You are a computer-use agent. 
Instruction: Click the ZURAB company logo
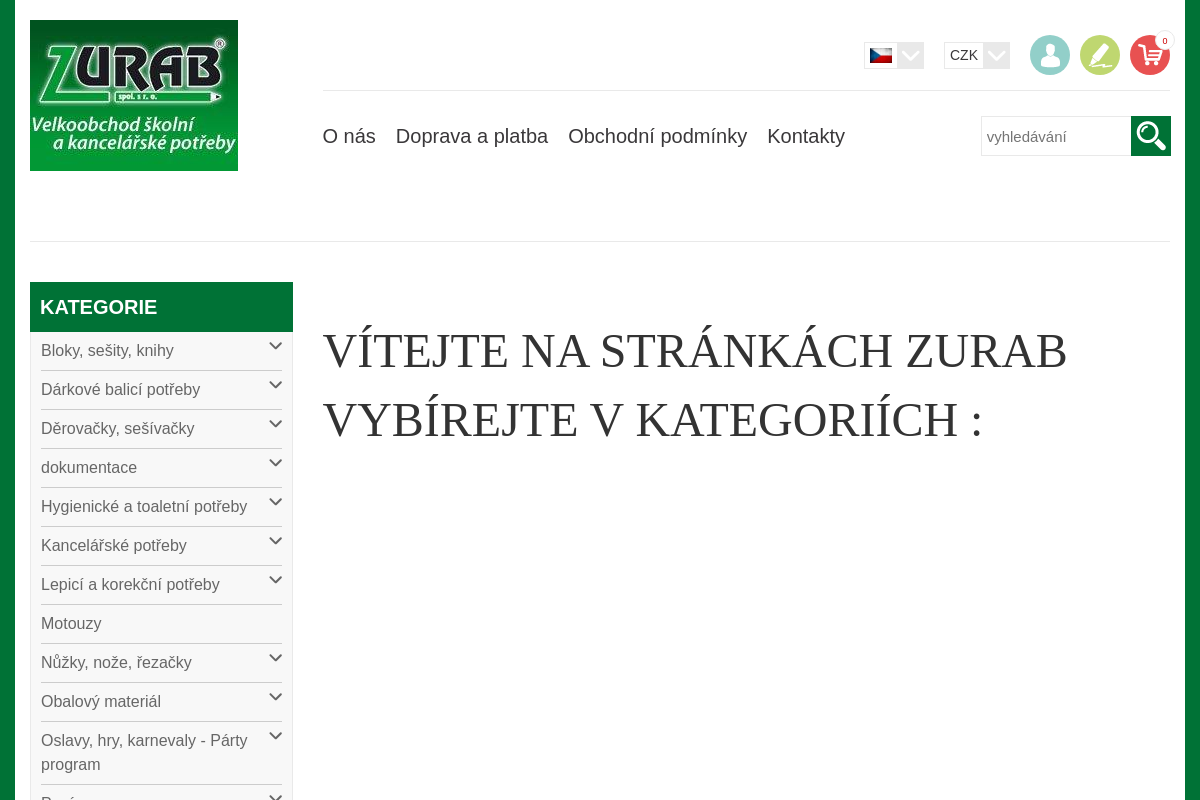tap(133, 95)
